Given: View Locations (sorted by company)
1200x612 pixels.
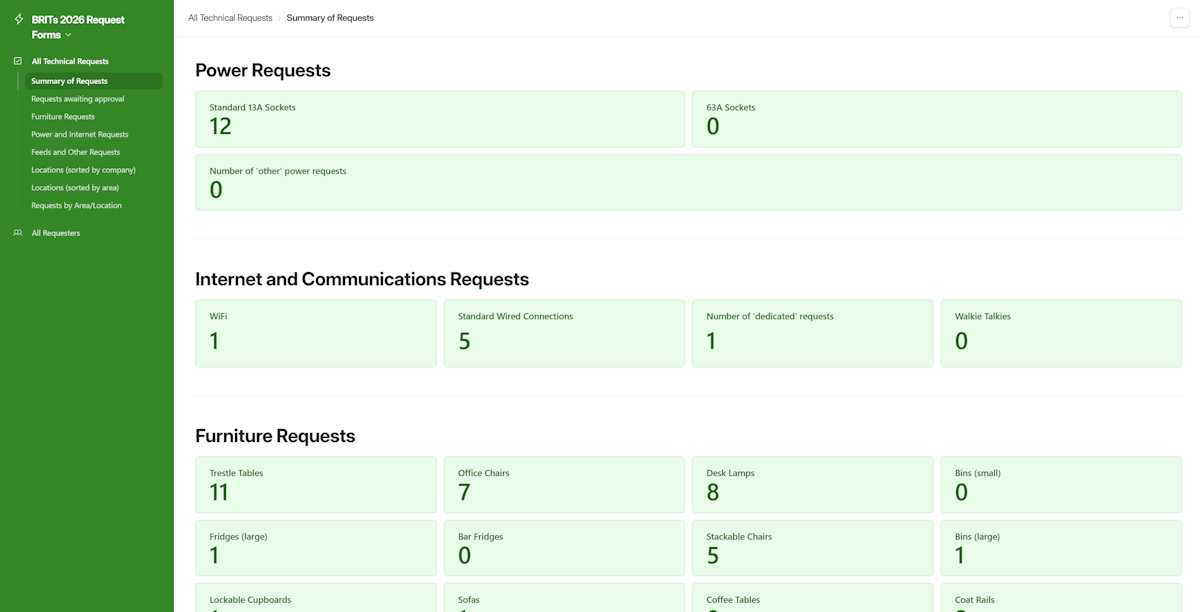Looking at the screenshot, I should point(83,170).
